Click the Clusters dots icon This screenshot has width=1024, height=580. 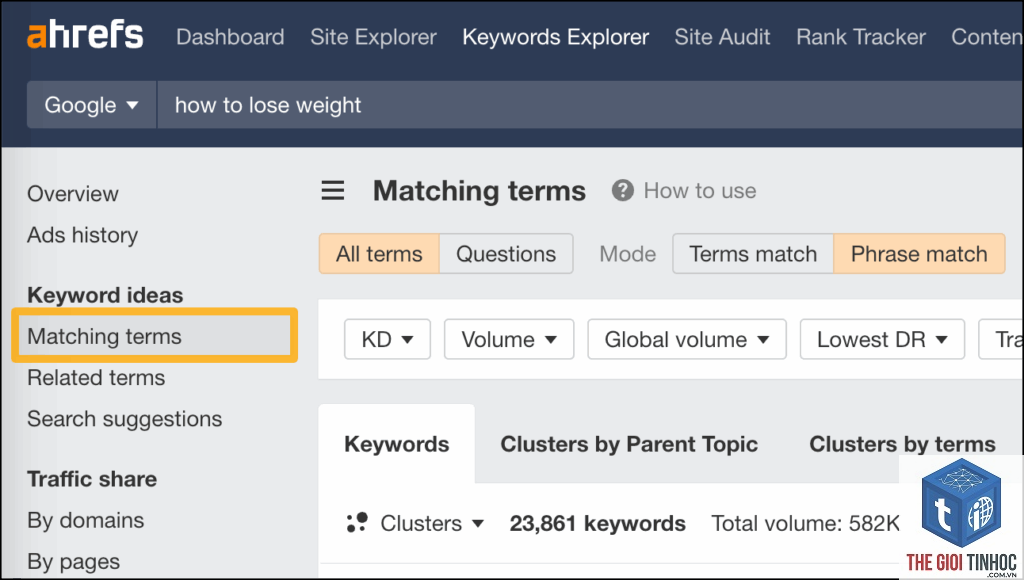(x=357, y=523)
